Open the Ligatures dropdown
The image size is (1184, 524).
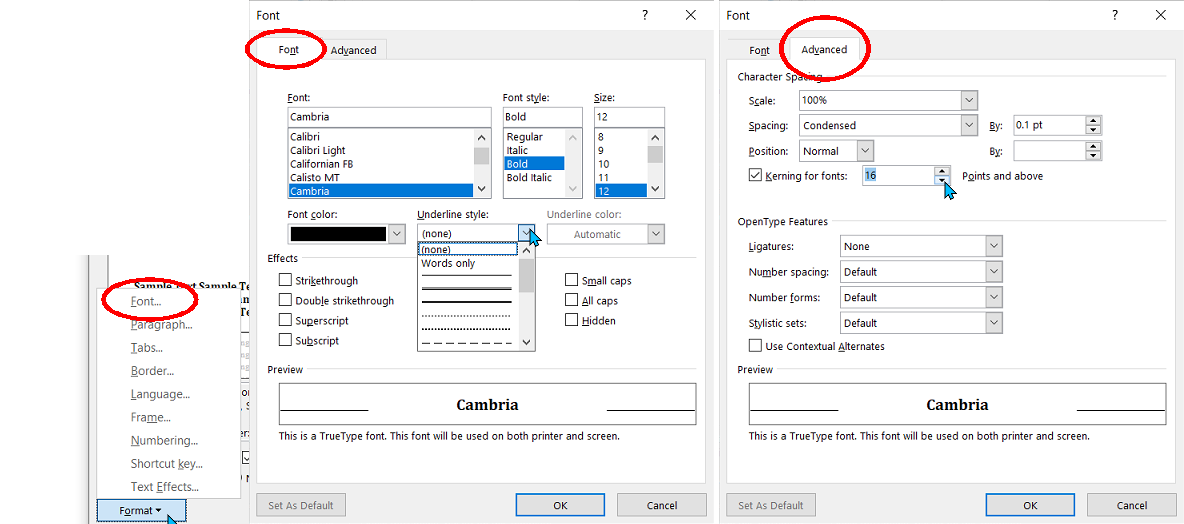tap(921, 246)
